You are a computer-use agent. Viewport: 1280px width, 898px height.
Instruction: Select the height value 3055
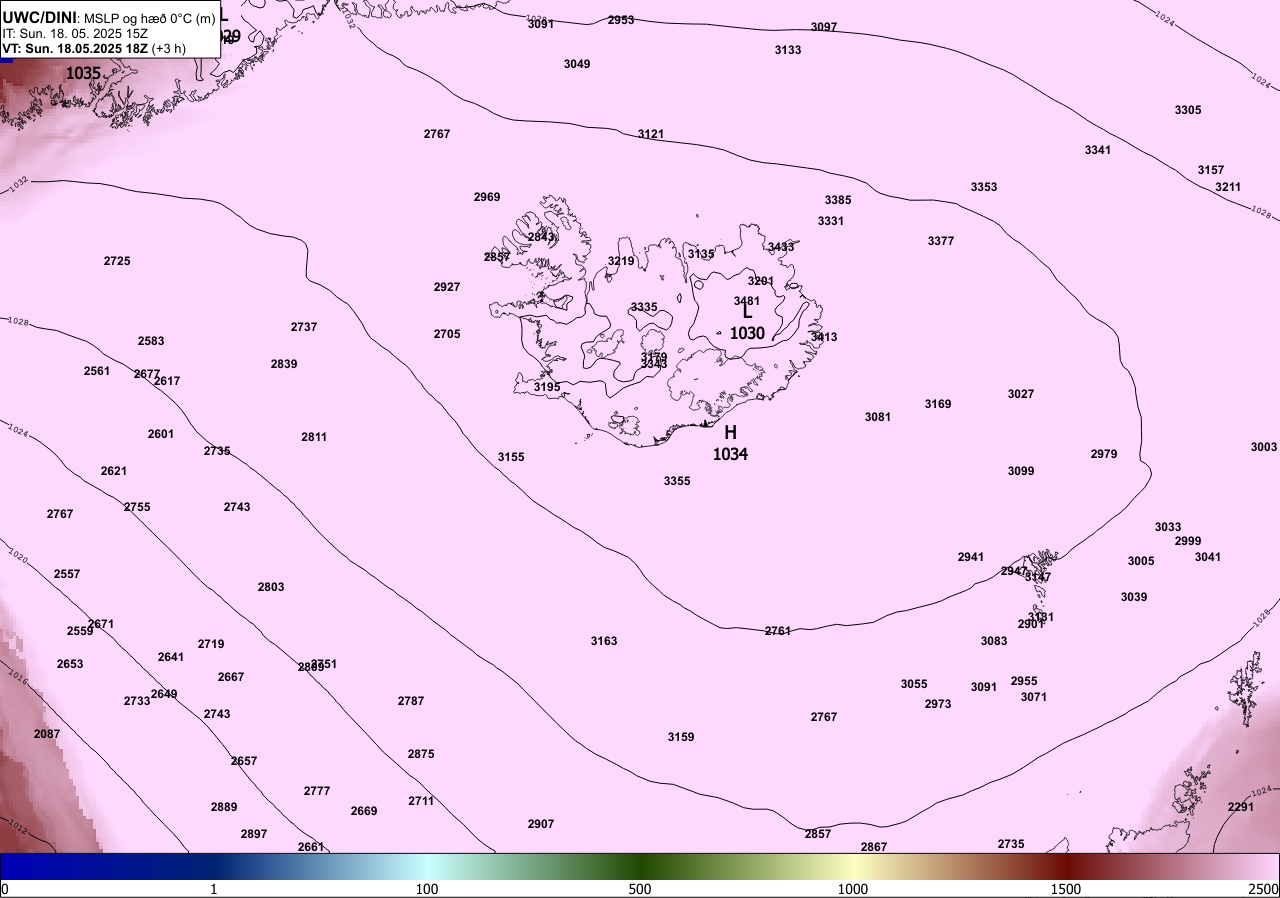[x=914, y=684]
